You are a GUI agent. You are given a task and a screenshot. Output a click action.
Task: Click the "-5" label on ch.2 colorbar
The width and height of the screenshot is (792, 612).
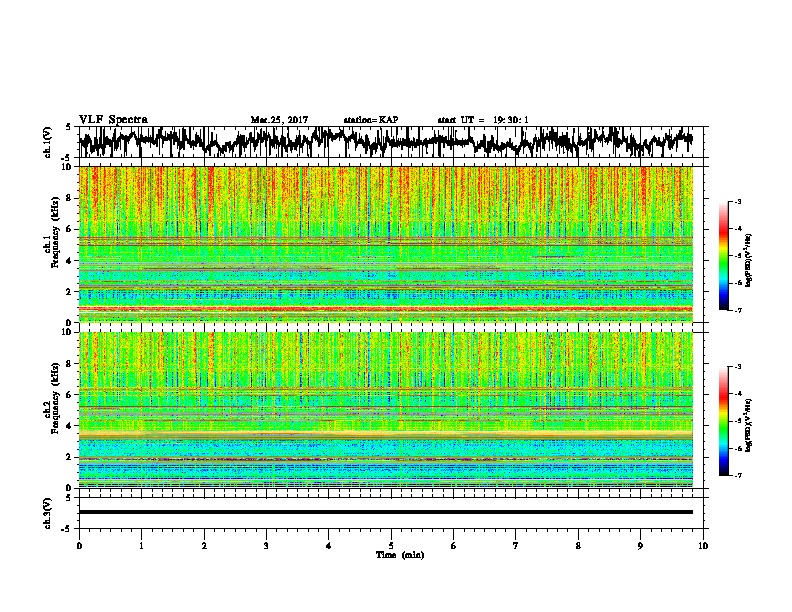tap(738, 421)
